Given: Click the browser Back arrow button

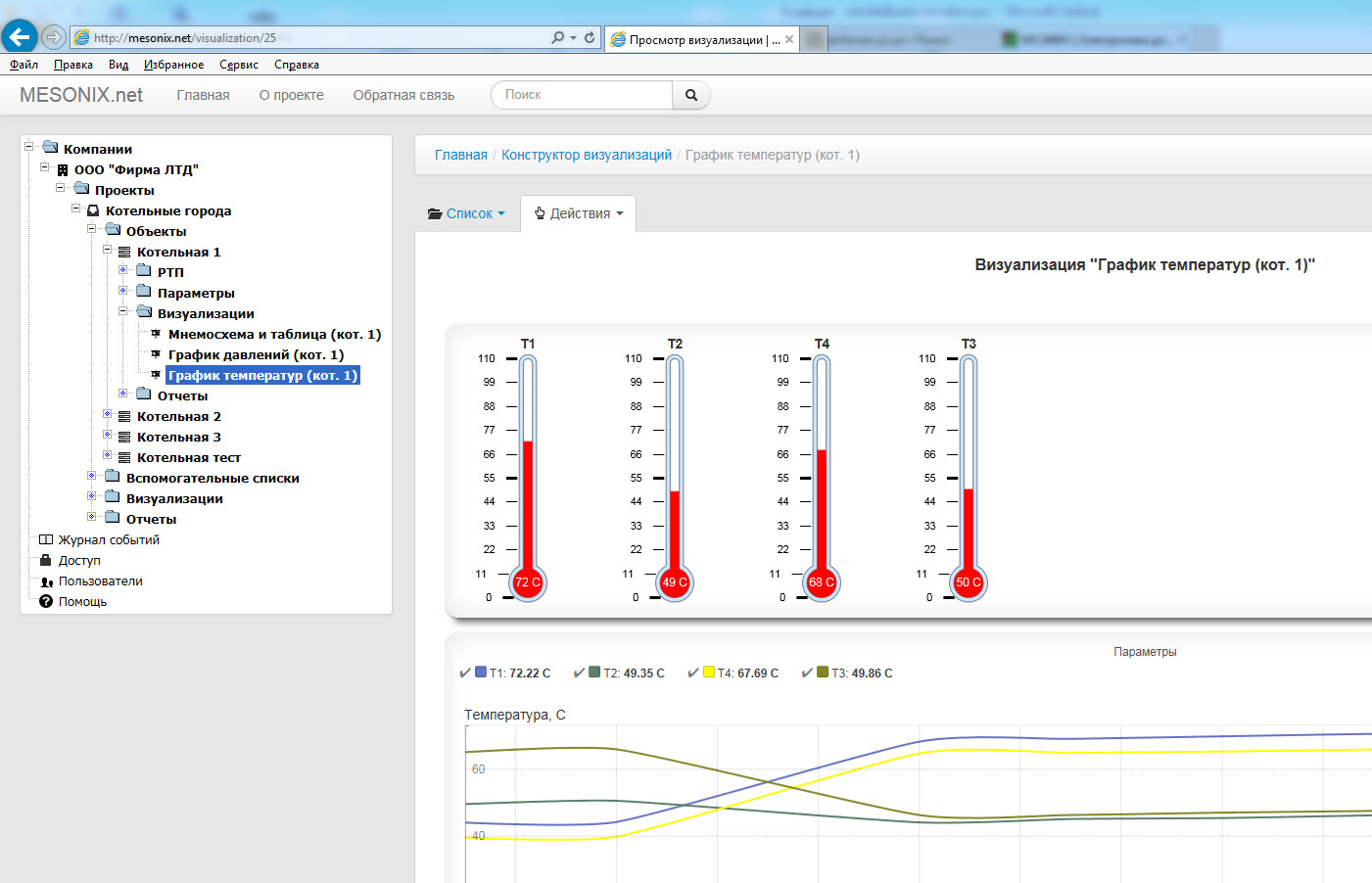Looking at the screenshot, I should tap(19, 37).
